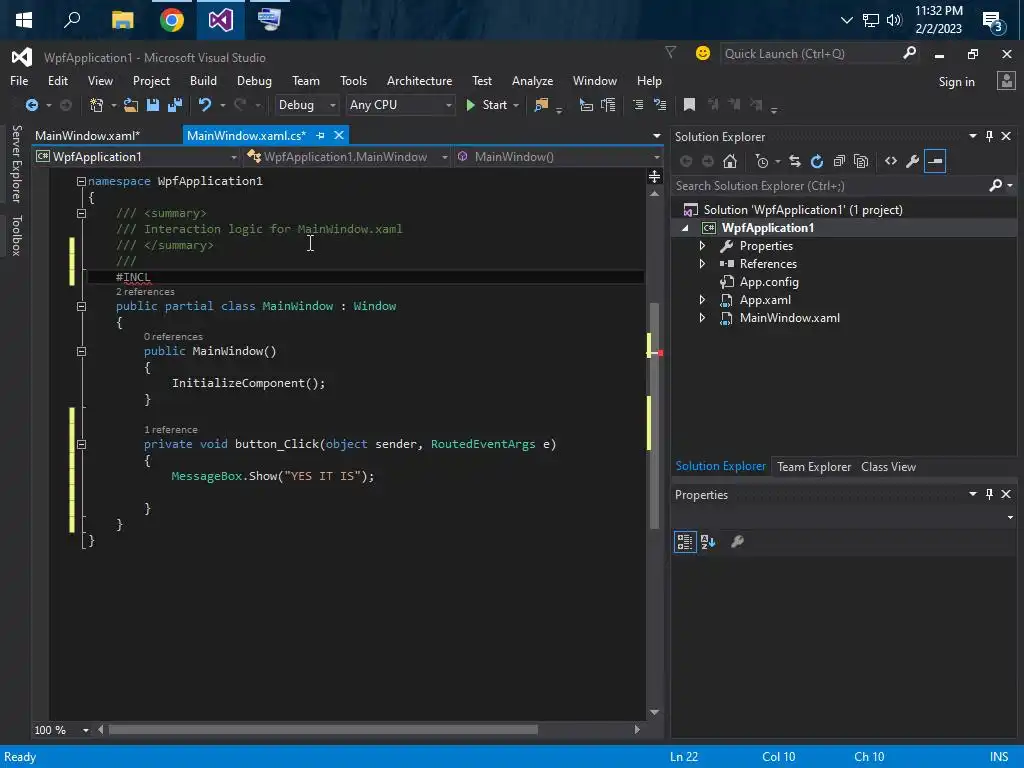The image size is (1024, 768).
Task: Expand the MainWindow.xaml node
Action: point(702,318)
